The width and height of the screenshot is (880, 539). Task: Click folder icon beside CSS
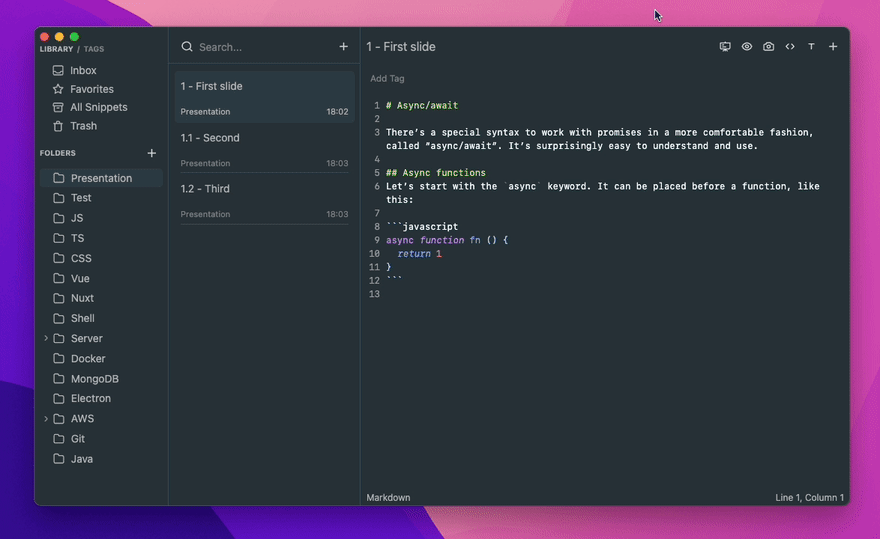coord(58,258)
